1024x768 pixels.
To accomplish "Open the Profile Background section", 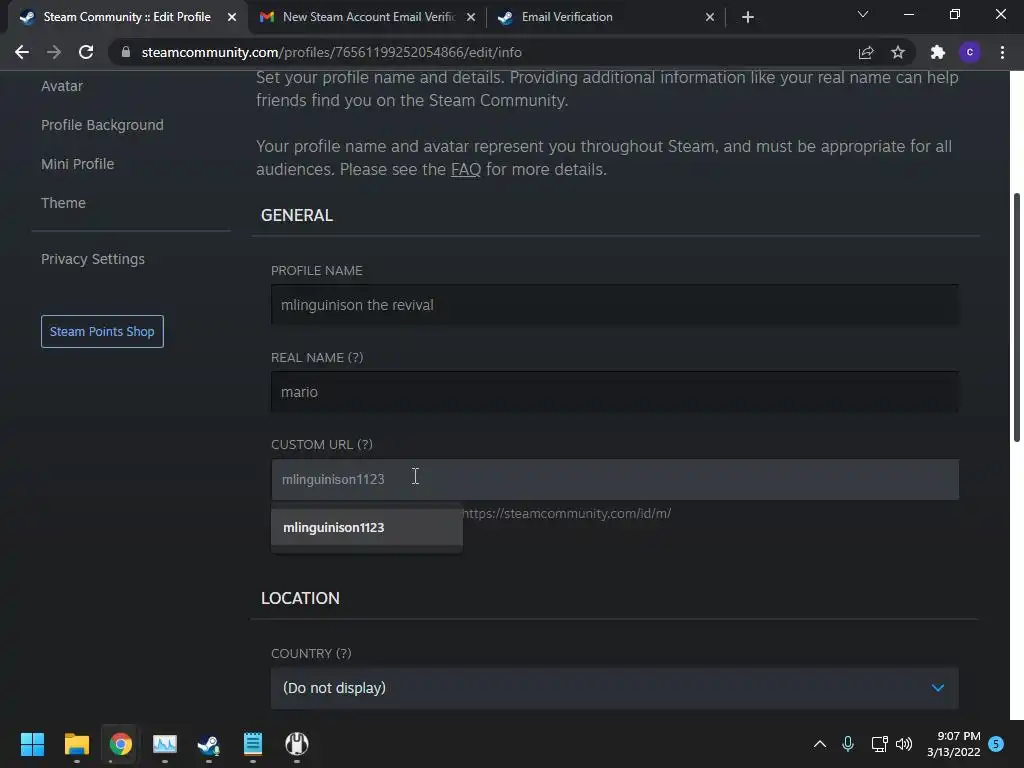I will click(103, 125).
